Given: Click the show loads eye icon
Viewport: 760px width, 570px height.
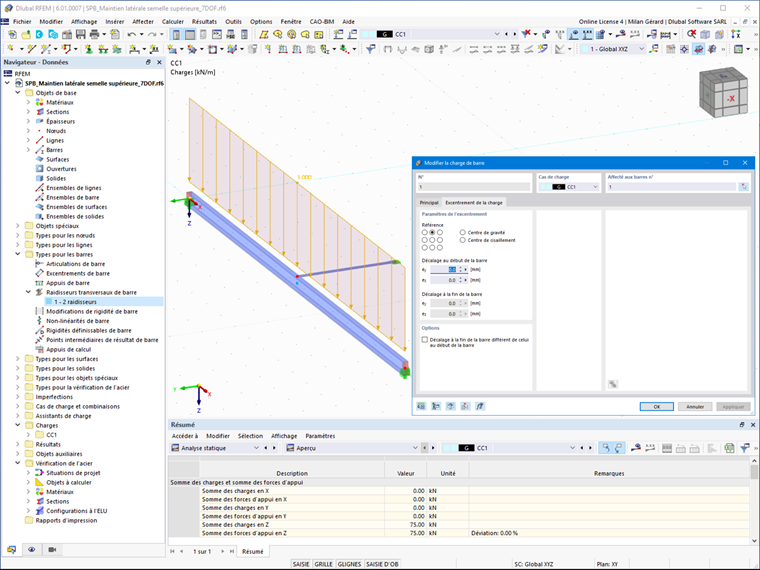Looking at the screenshot, I should tap(574, 34).
